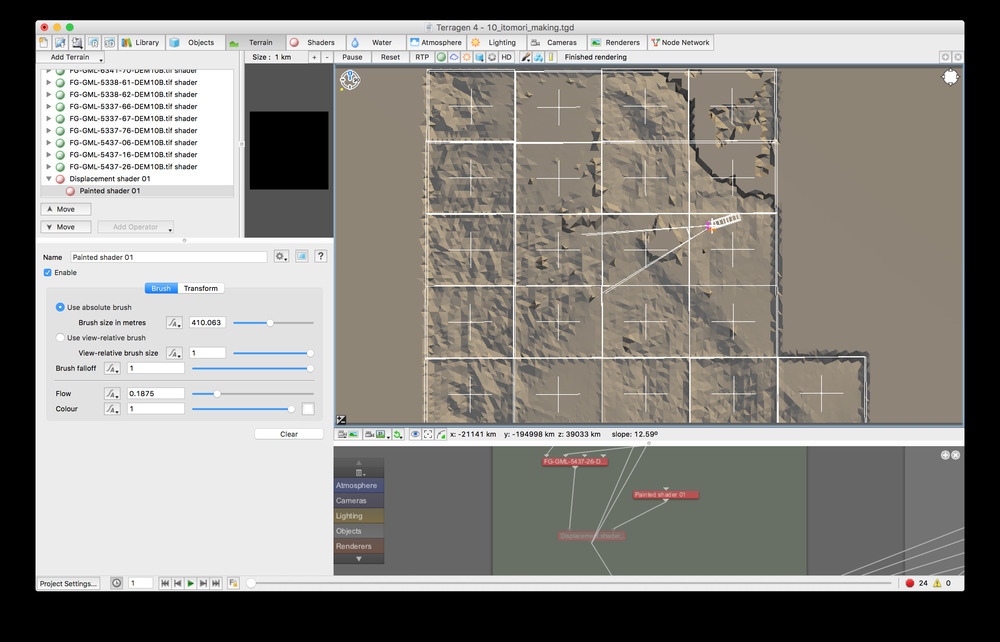Click the add plus icon in node network
Viewport: 1000px width, 642px height.
tap(945, 455)
